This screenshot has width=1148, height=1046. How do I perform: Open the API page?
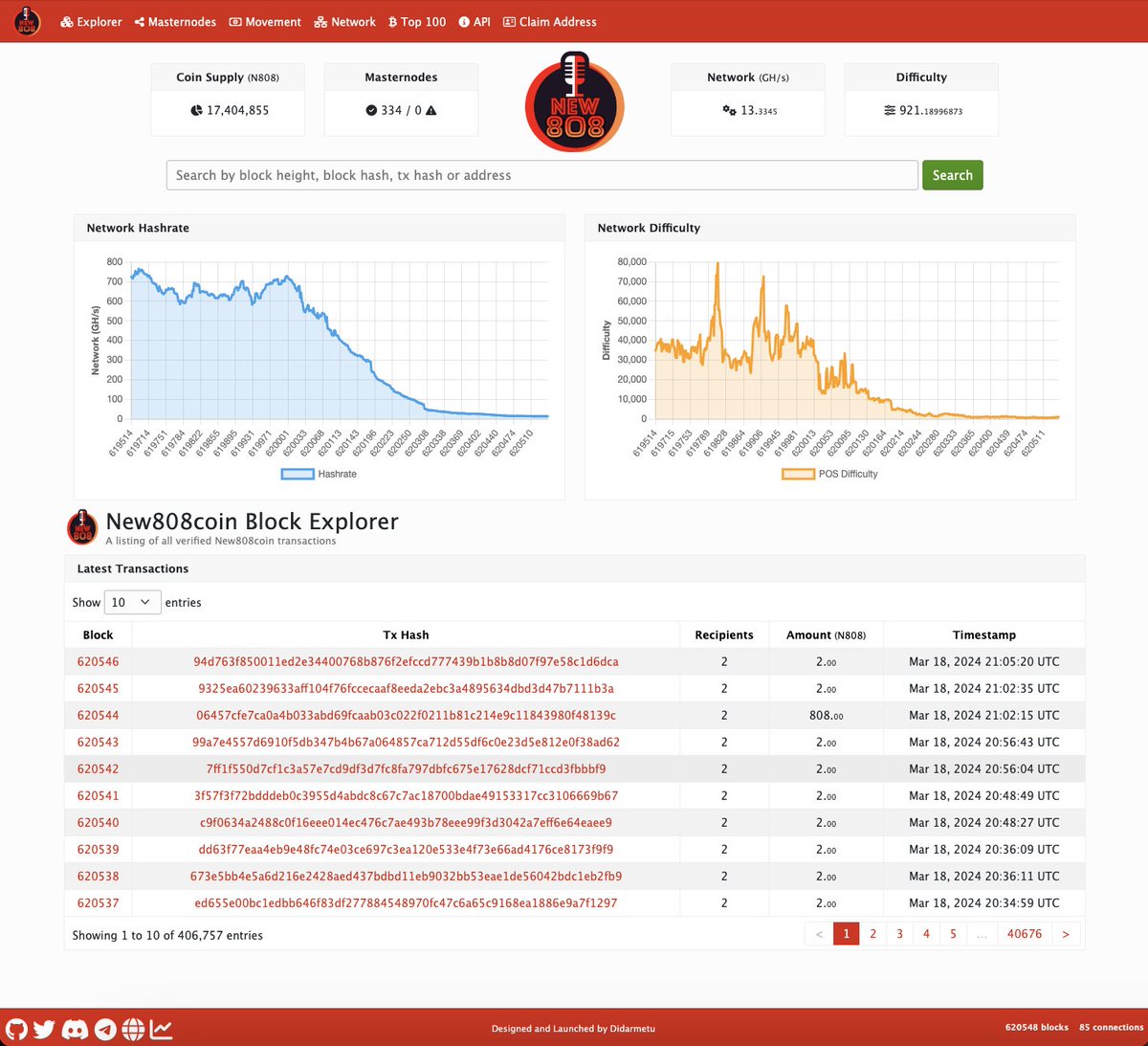(475, 21)
